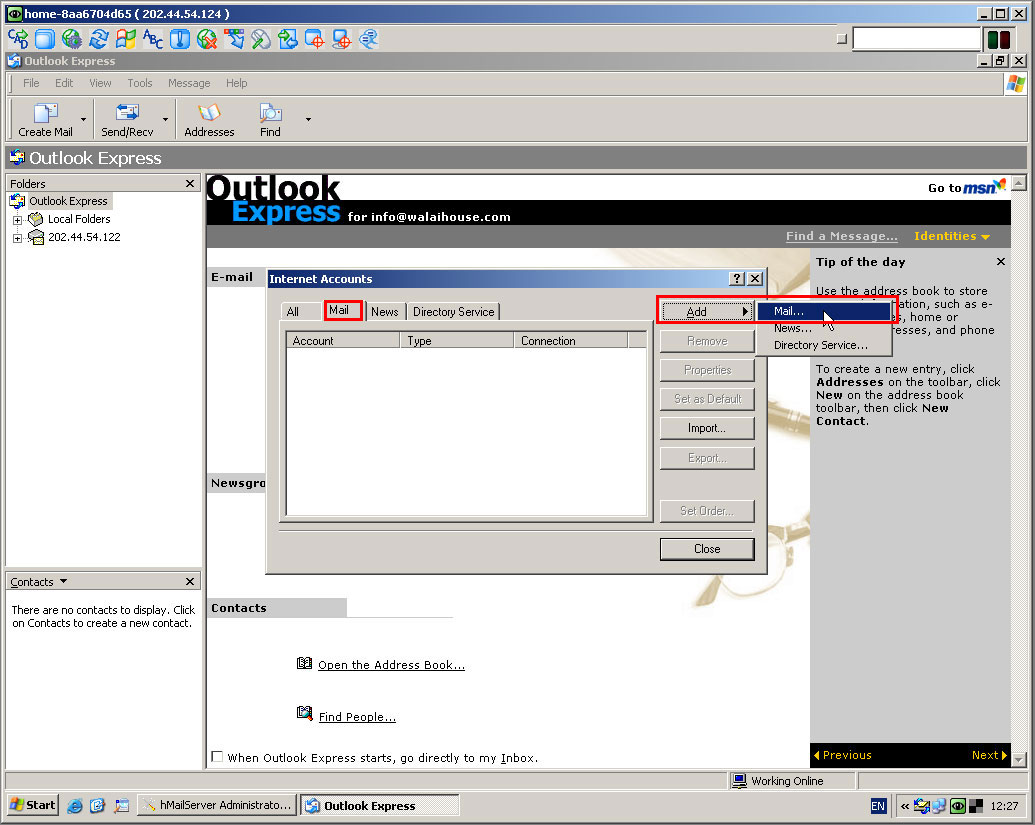
Task: Click the Ctrl-Alt-Del (CAD) remote toolbar icon
Action: pos(18,39)
